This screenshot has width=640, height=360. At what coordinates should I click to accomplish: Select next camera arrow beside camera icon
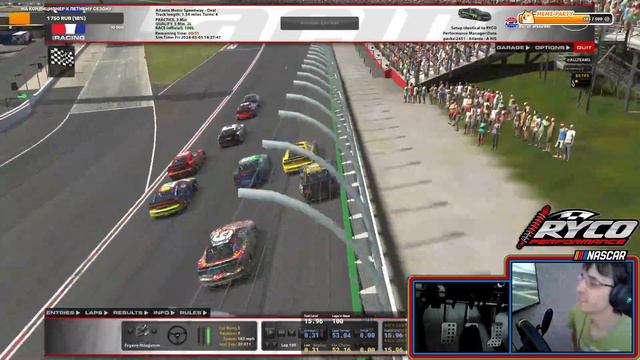[x=154, y=331]
